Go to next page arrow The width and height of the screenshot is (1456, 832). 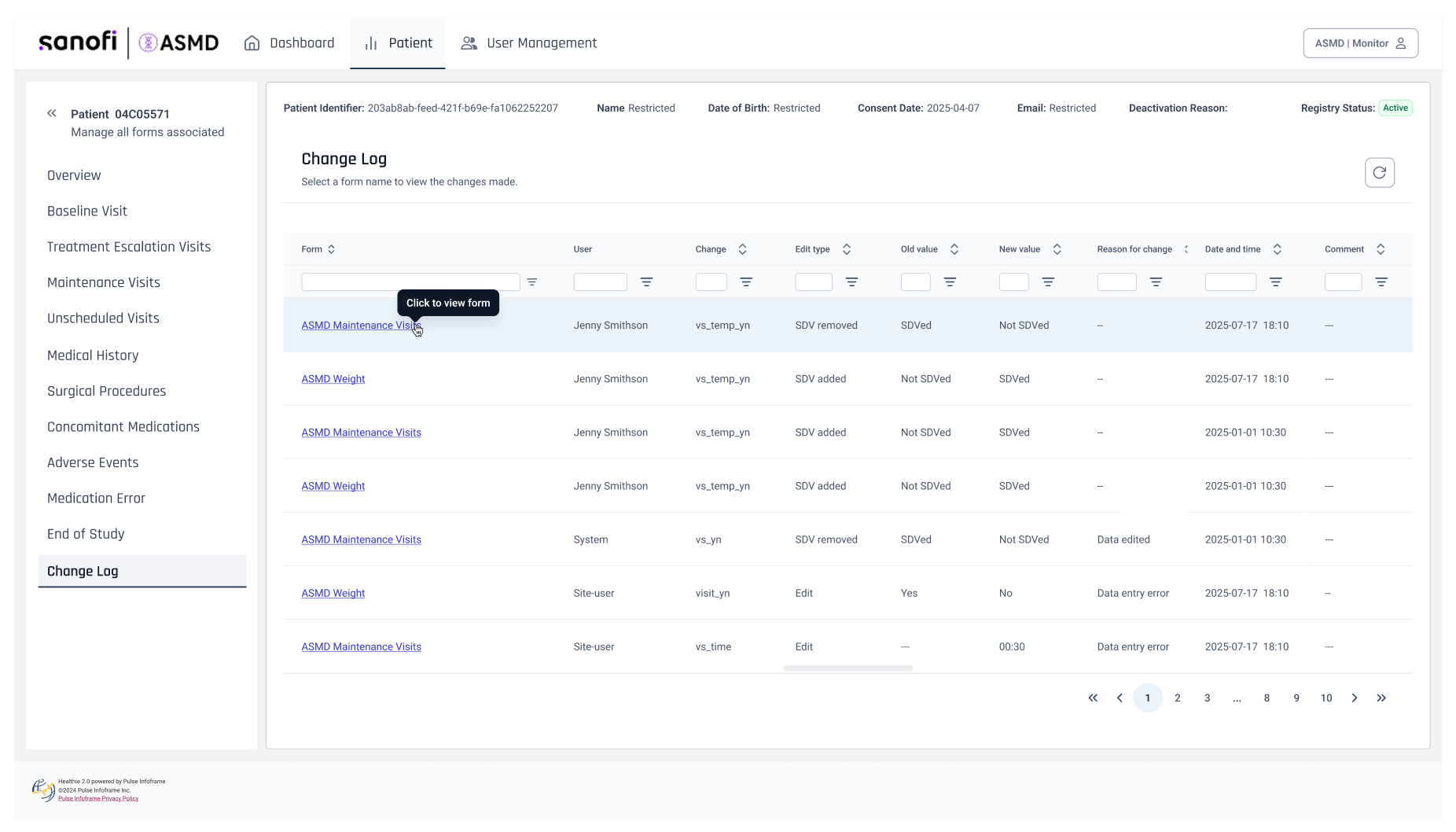click(x=1355, y=698)
